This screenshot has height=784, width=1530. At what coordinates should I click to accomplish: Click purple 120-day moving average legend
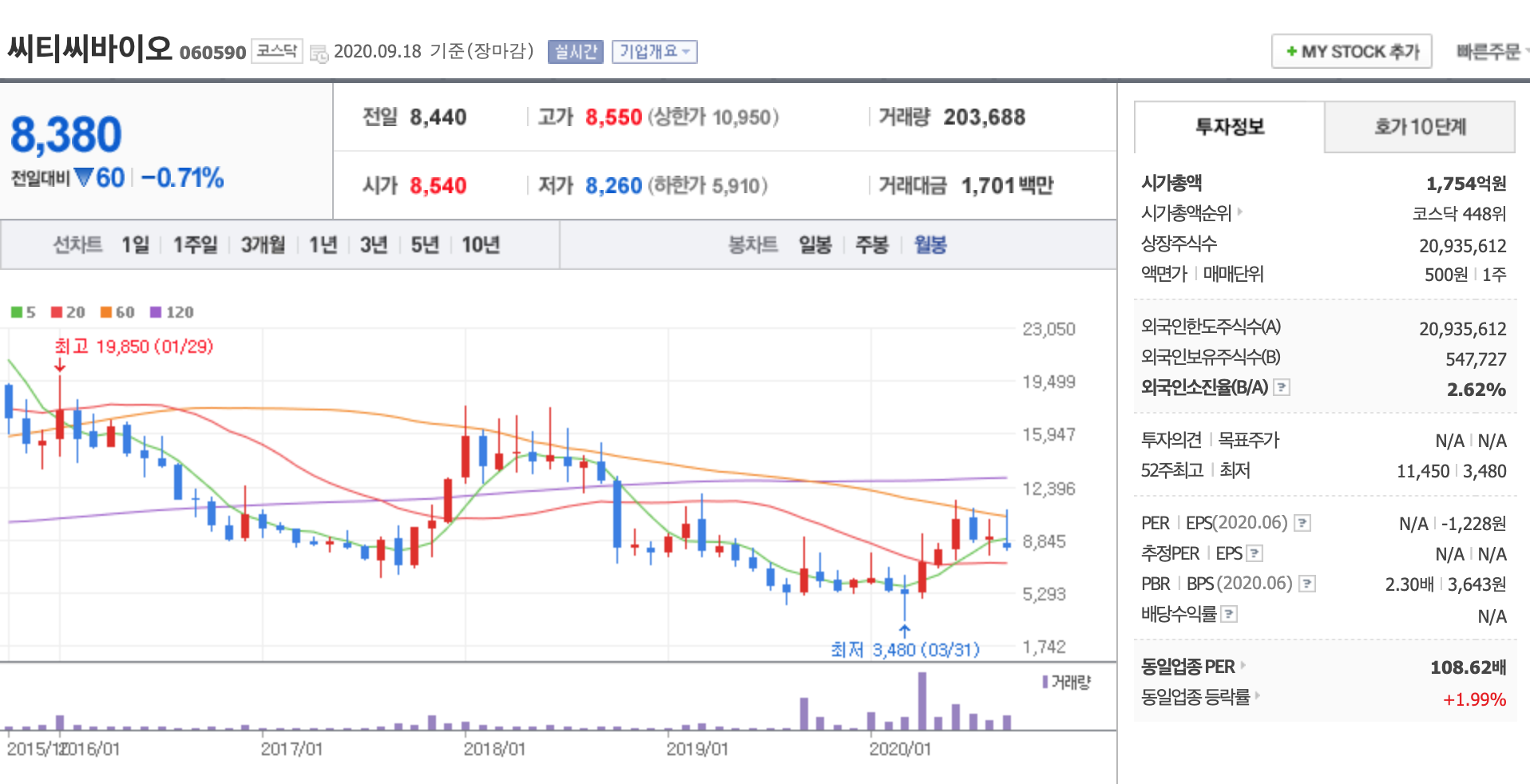pos(172,312)
